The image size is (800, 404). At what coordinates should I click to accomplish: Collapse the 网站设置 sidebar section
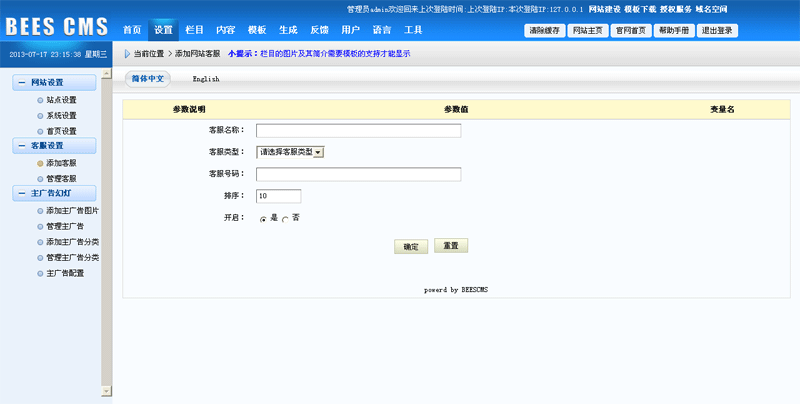coord(54,82)
